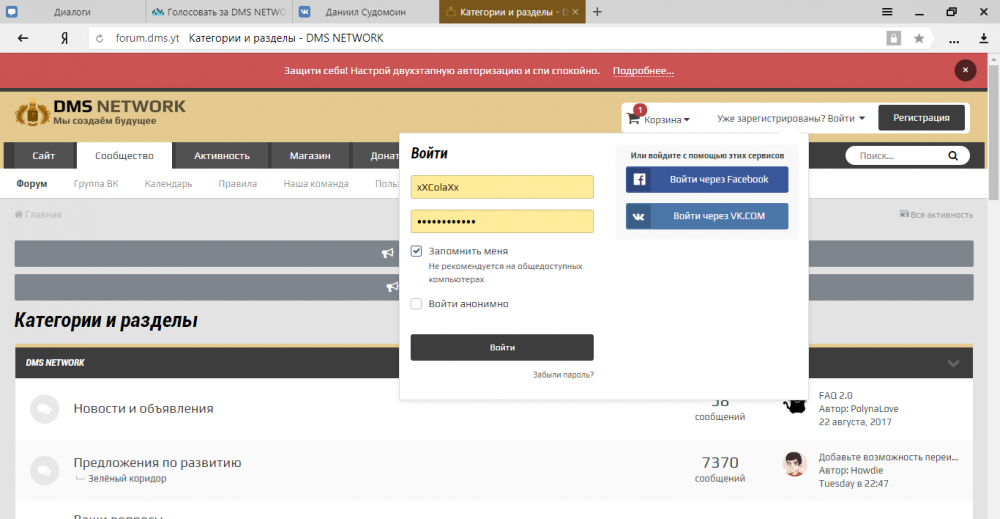
Task: Dismiss the red two-step authorization banner
Action: 964,70
